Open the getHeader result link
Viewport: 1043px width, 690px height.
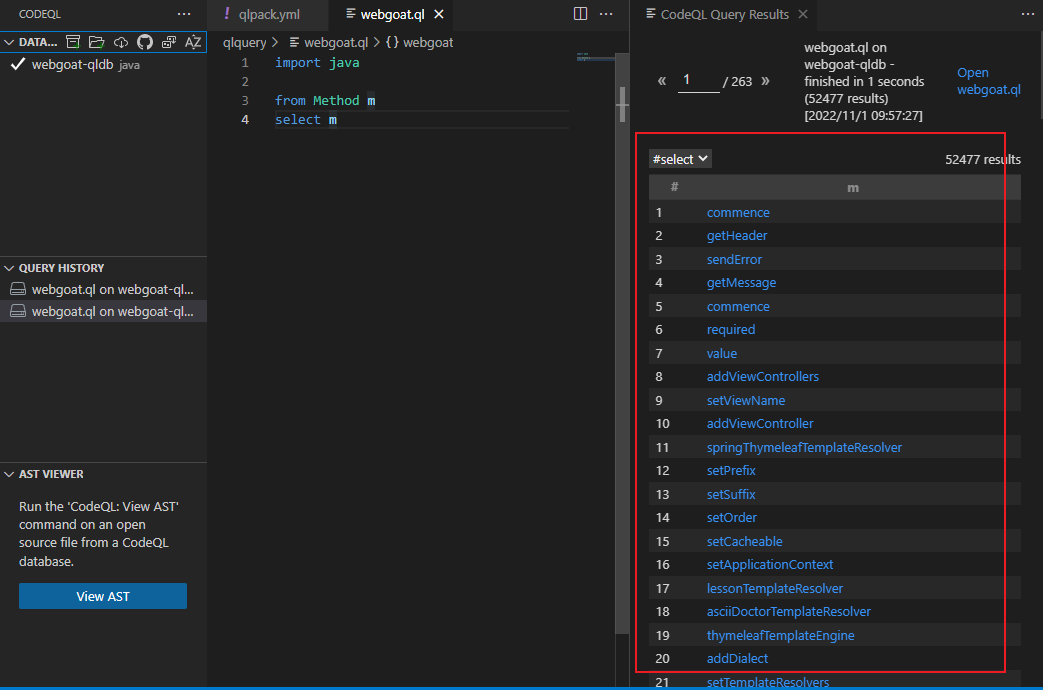[x=736, y=236]
